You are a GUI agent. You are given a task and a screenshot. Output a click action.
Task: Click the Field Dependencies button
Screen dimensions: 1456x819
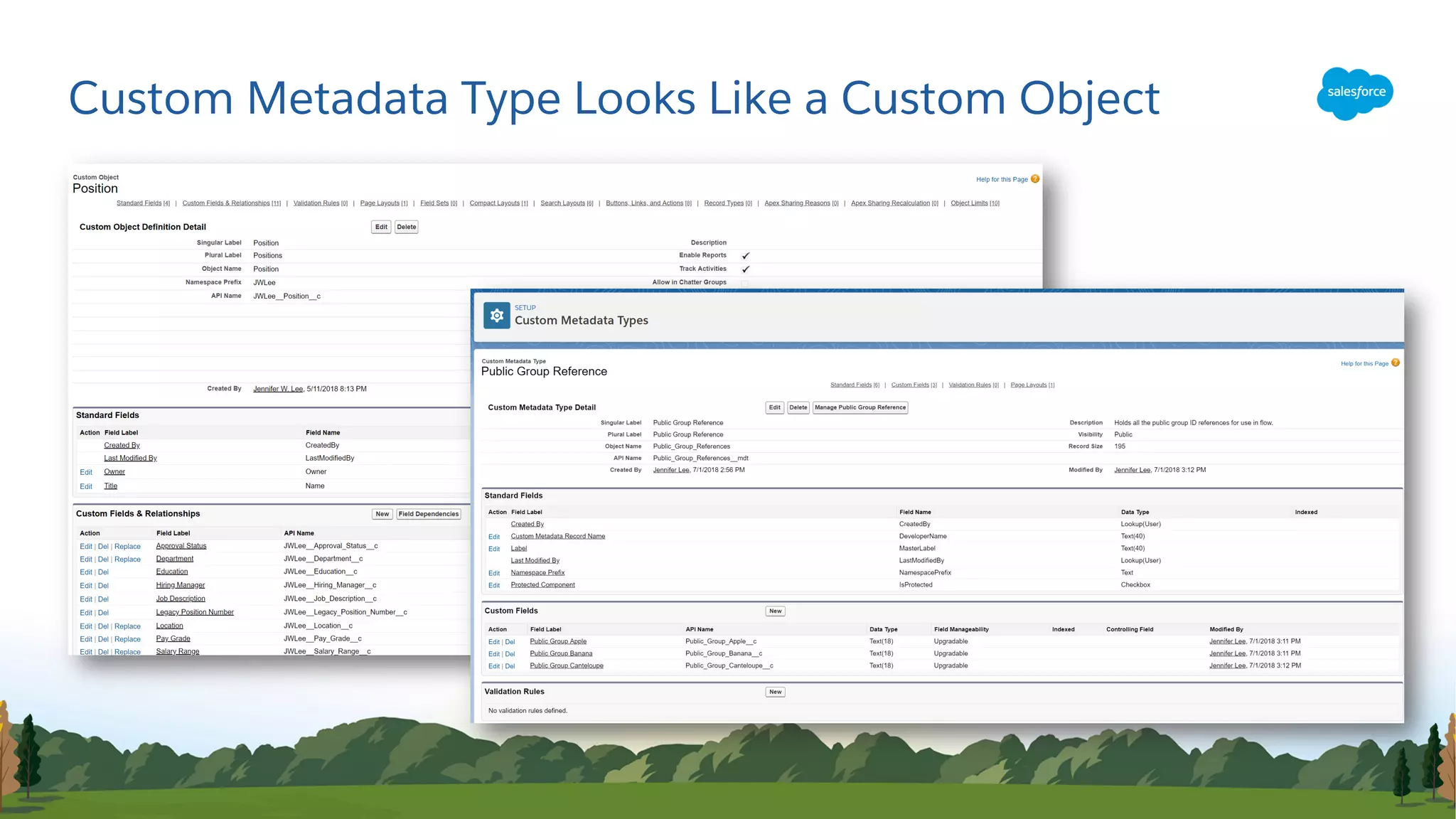[429, 514]
